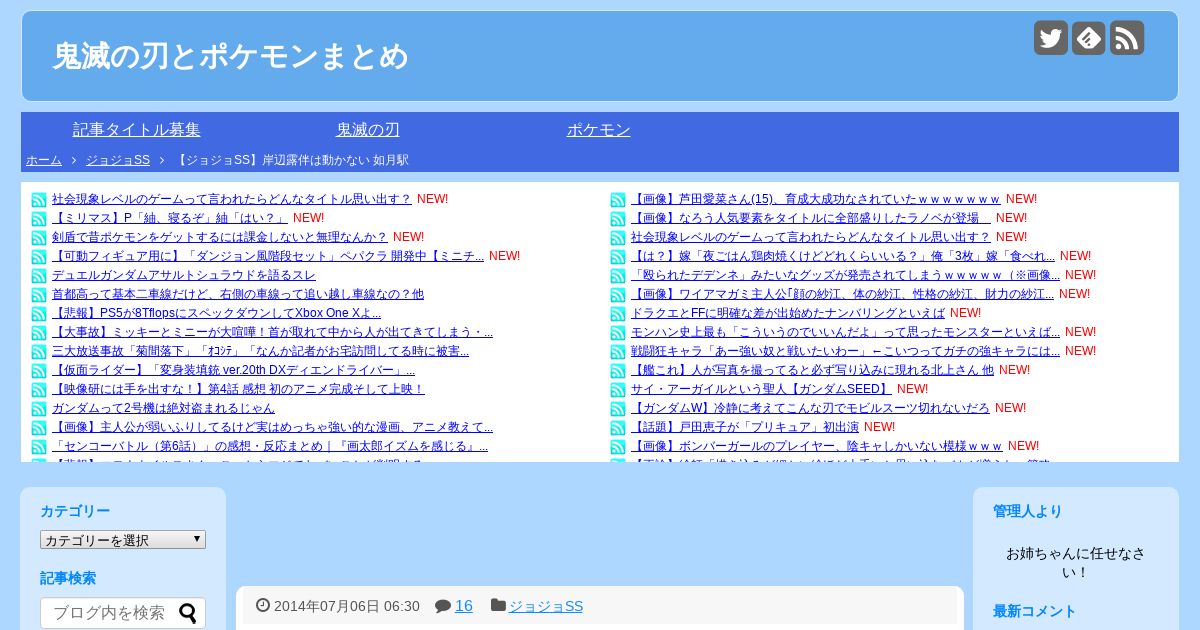Click RSS icon beside 殴られたデデンネ article

(618, 276)
